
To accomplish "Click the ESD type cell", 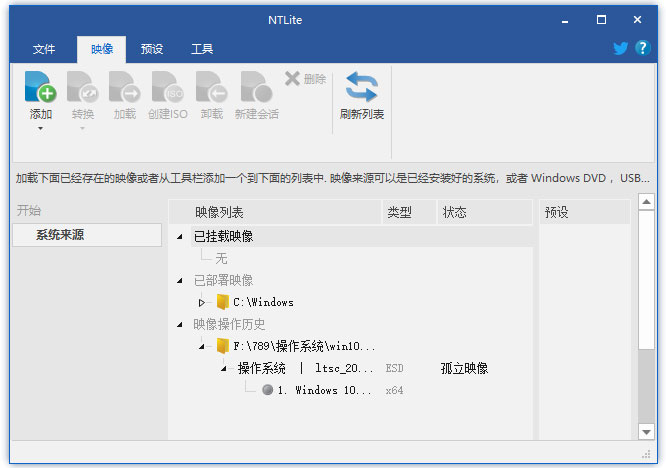I will point(394,368).
